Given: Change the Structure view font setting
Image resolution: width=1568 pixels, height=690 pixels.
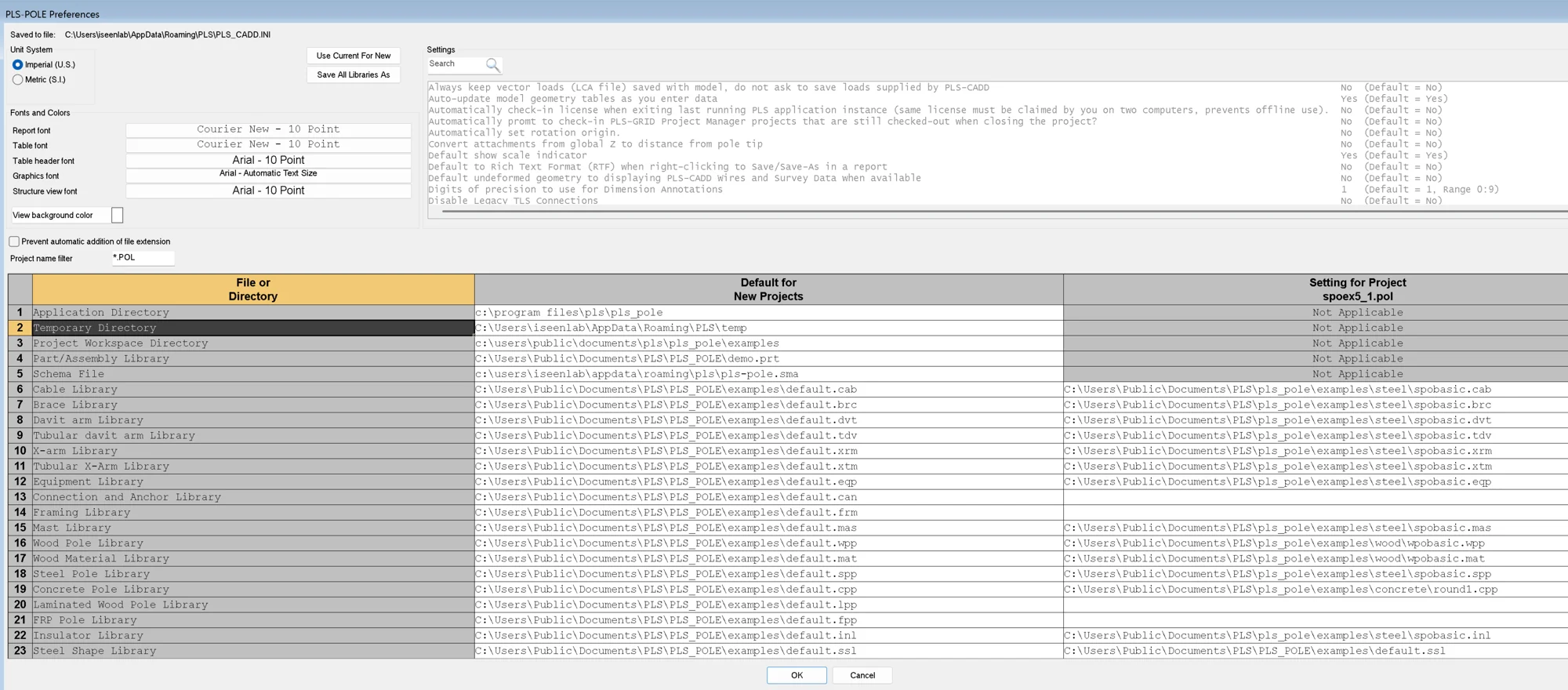Looking at the screenshot, I should [268, 191].
